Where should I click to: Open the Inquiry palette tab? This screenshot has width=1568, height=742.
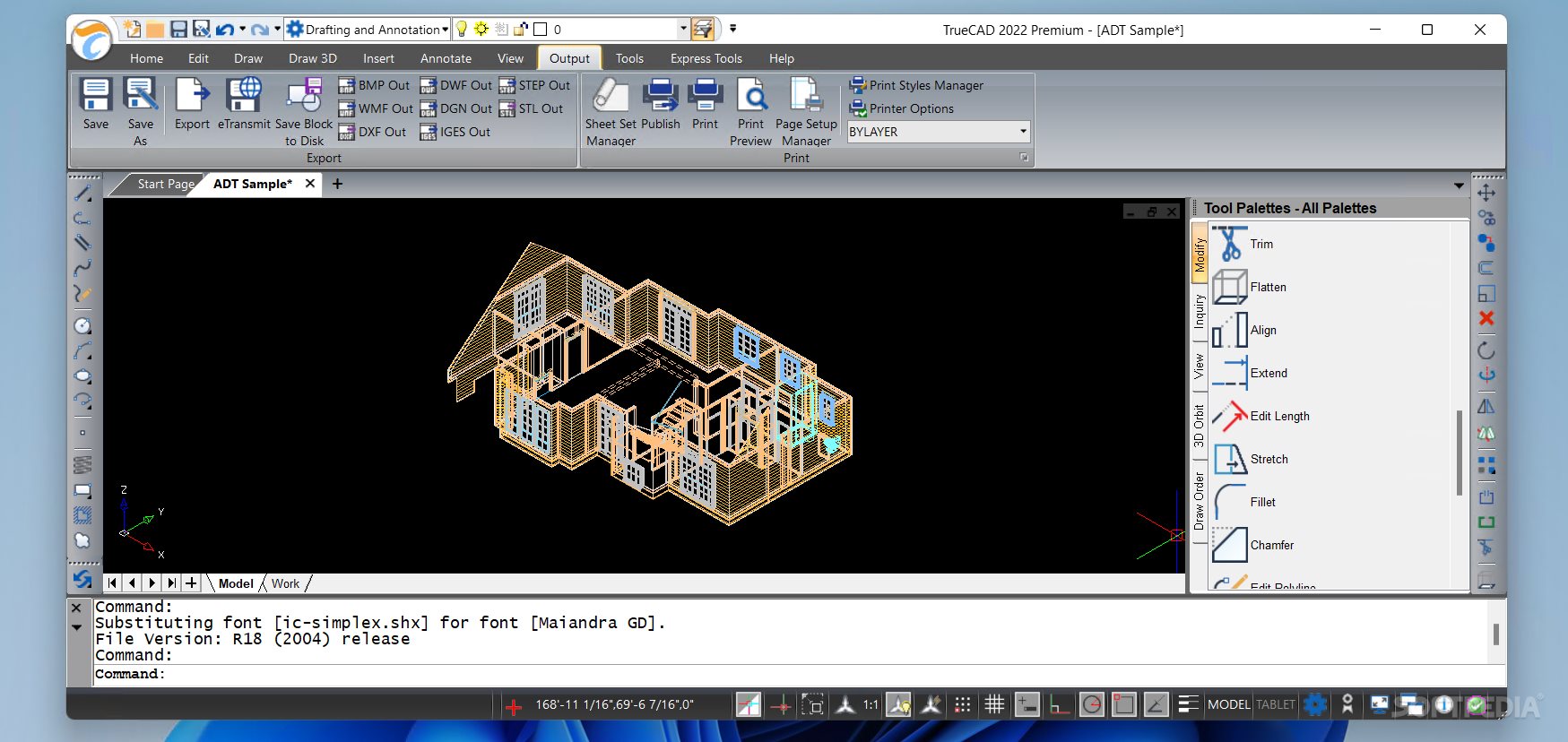1199,311
